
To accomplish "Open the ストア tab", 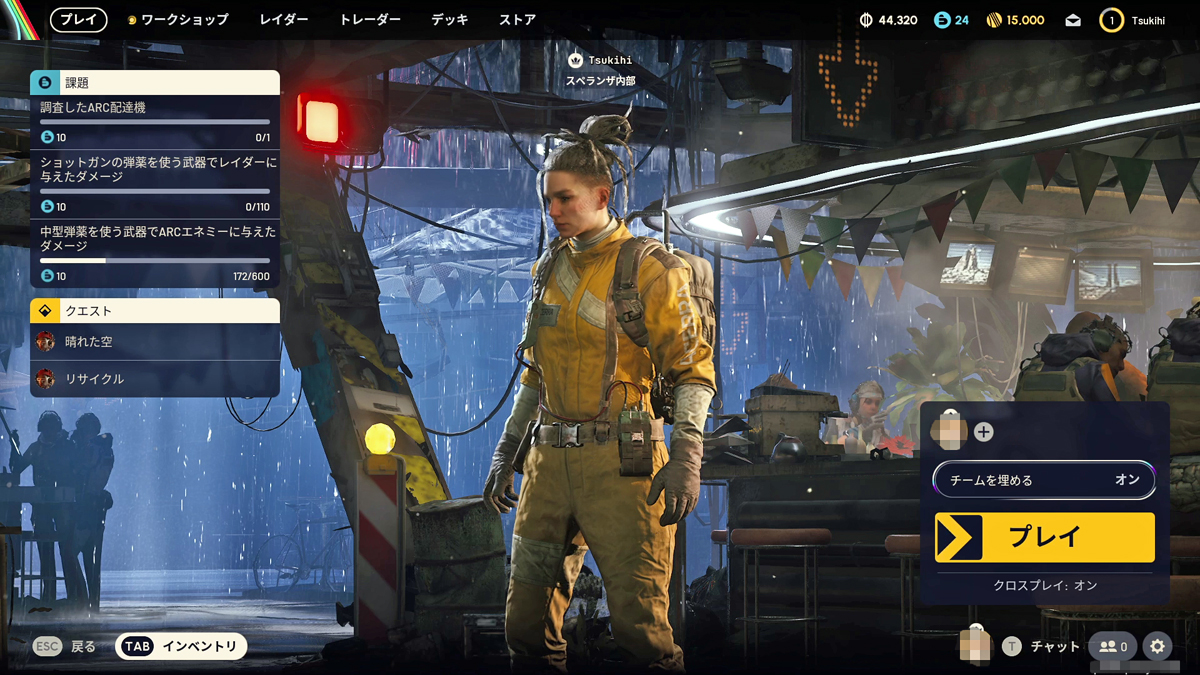I will 517,20.
